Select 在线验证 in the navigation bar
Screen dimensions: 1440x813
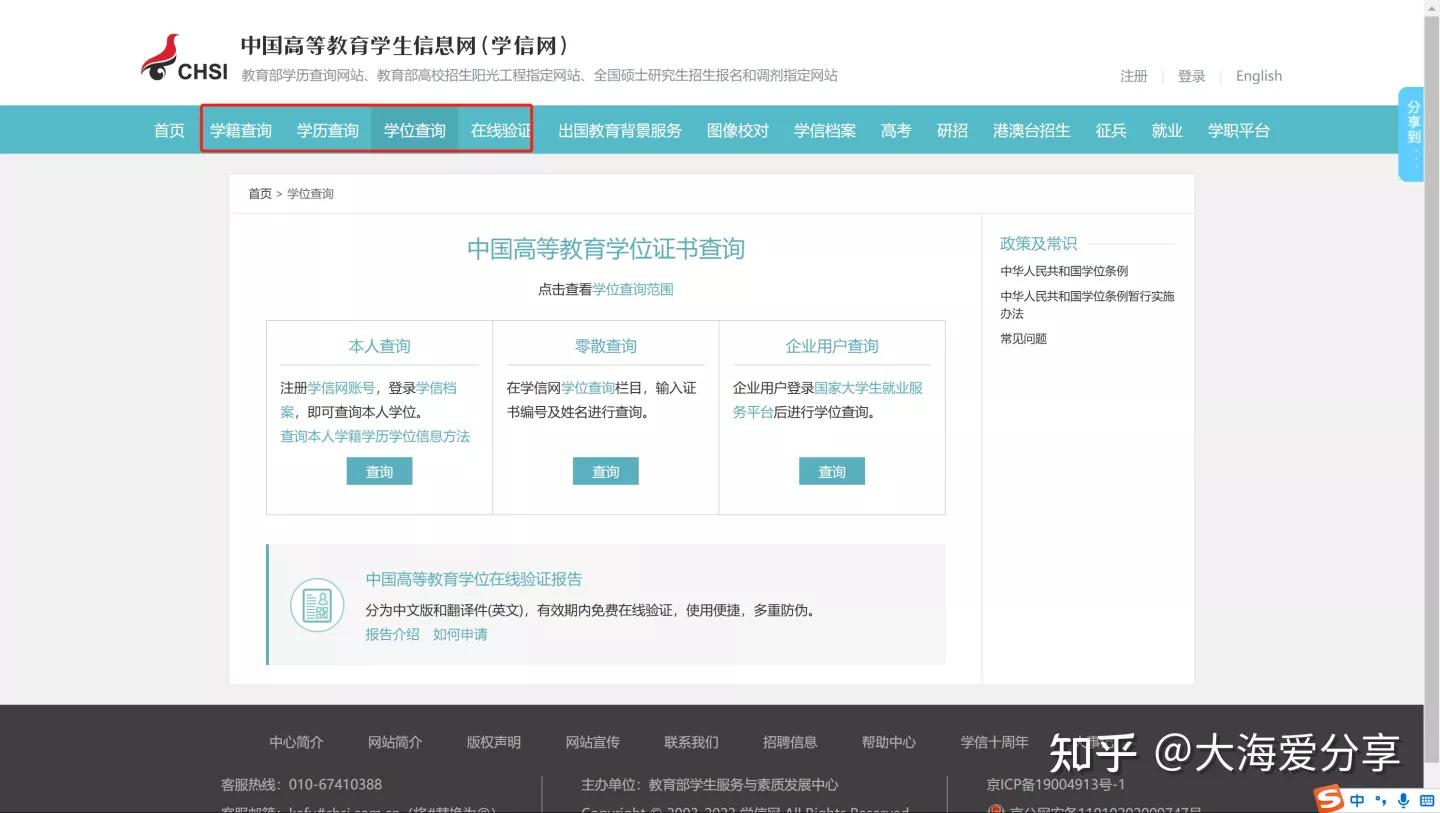click(x=498, y=130)
